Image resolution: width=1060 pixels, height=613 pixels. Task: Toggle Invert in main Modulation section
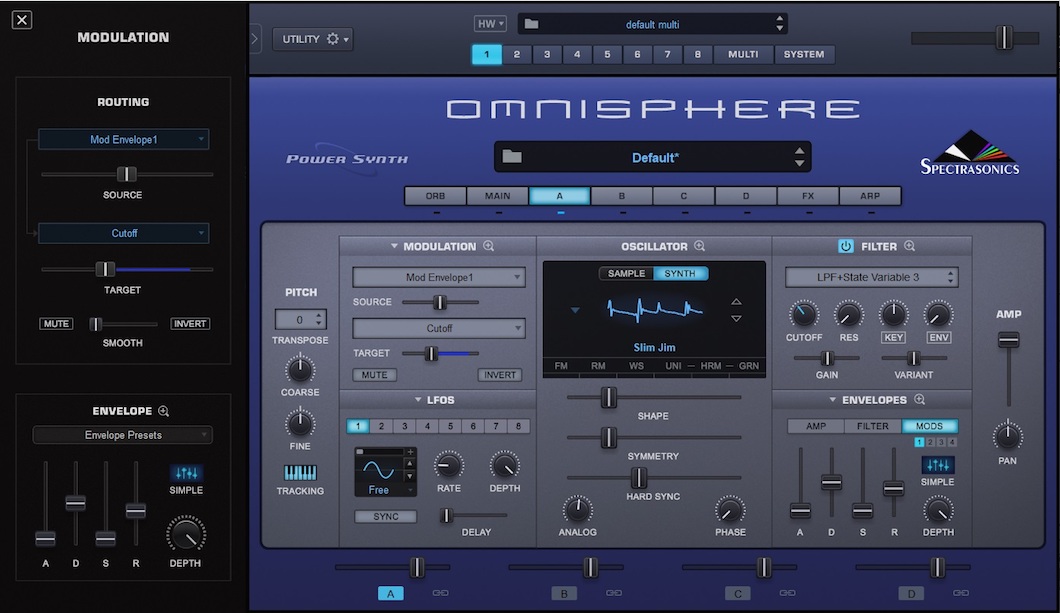pyautogui.click(x=500, y=374)
